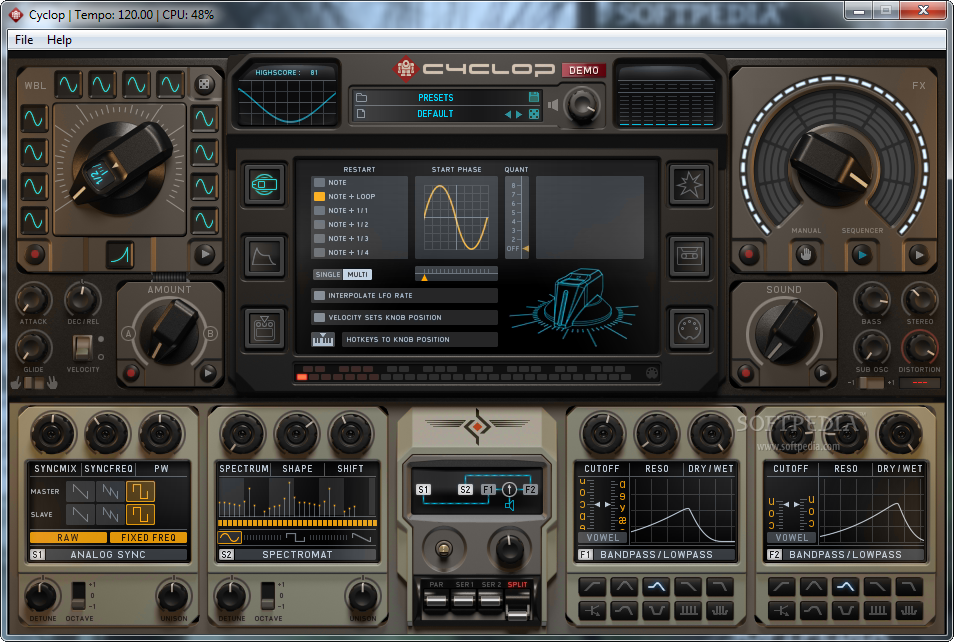Select slave sawtooth waveform in S1

click(x=80, y=514)
